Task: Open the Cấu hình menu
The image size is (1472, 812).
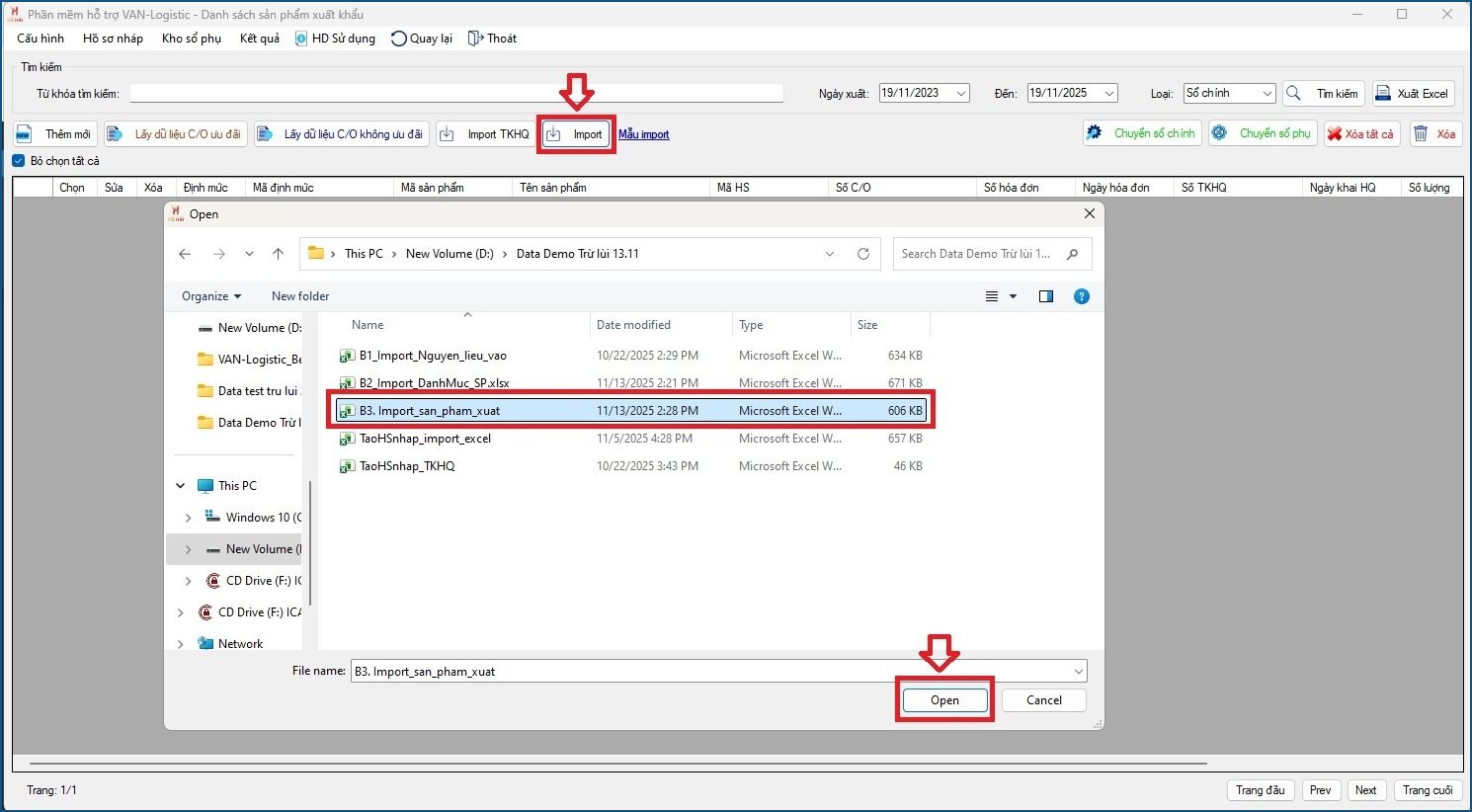Action: (41, 39)
